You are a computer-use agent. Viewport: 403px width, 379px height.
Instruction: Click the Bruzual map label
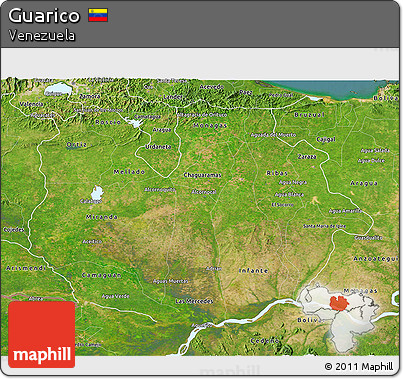point(309,114)
